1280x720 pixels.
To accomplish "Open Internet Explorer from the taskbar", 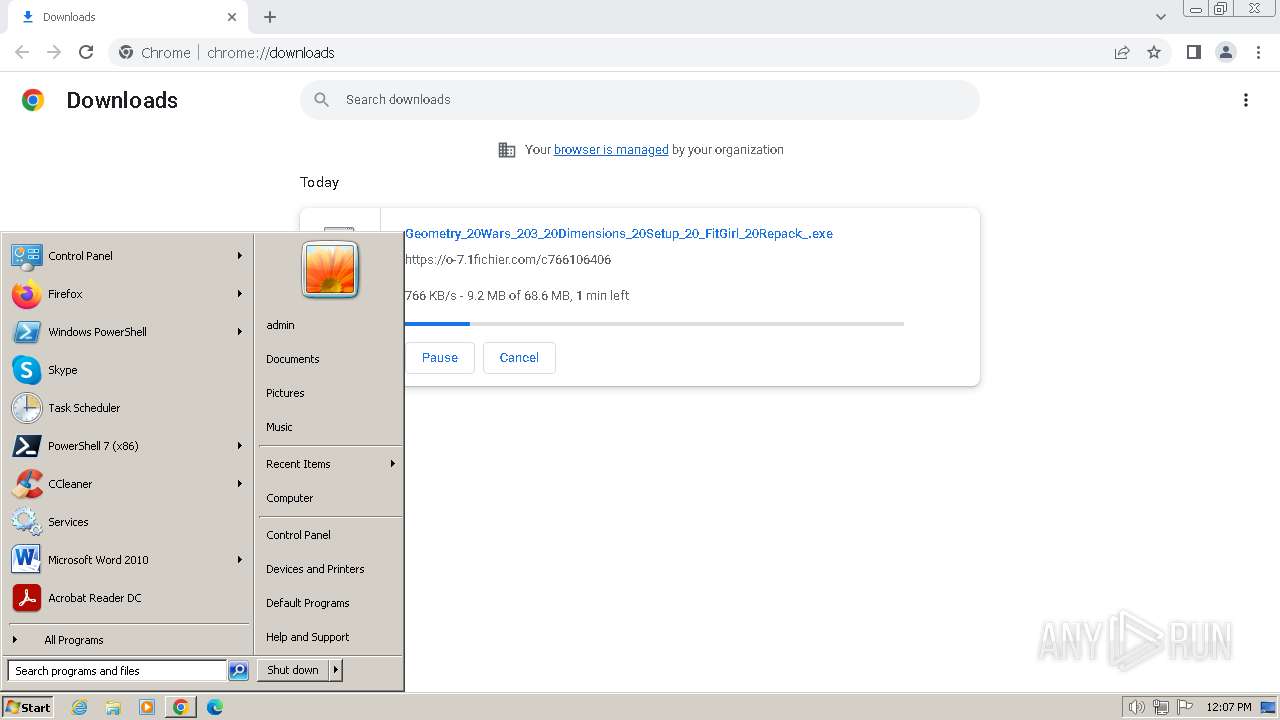I will (79, 707).
